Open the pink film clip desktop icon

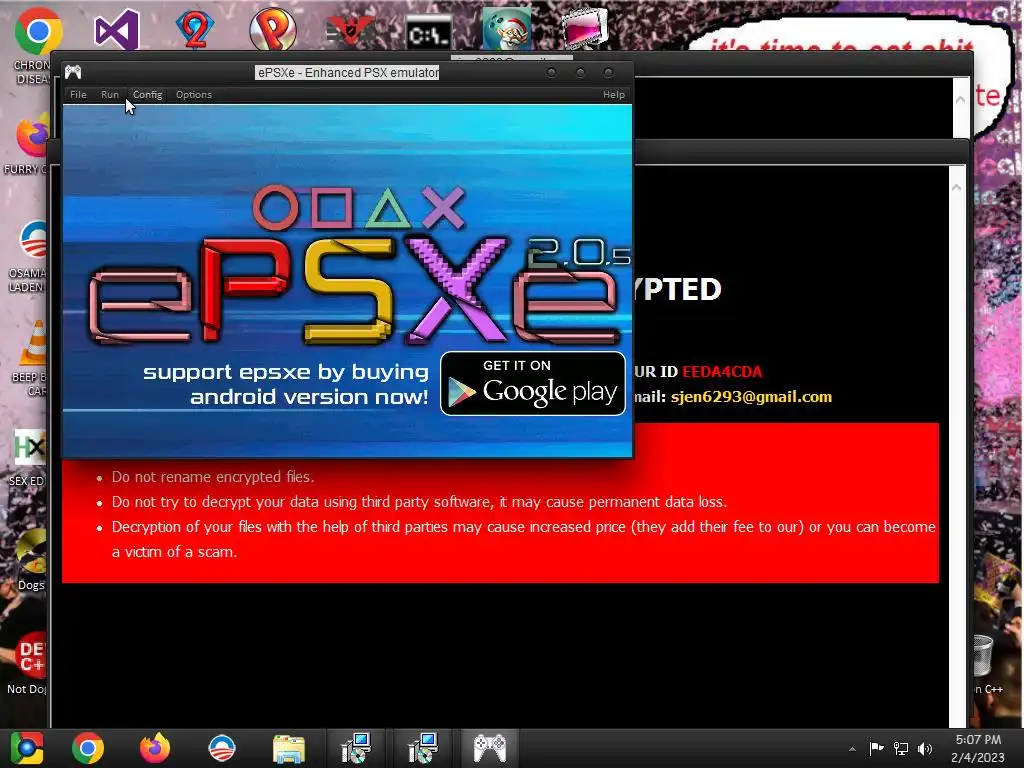click(x=584, y=29)
